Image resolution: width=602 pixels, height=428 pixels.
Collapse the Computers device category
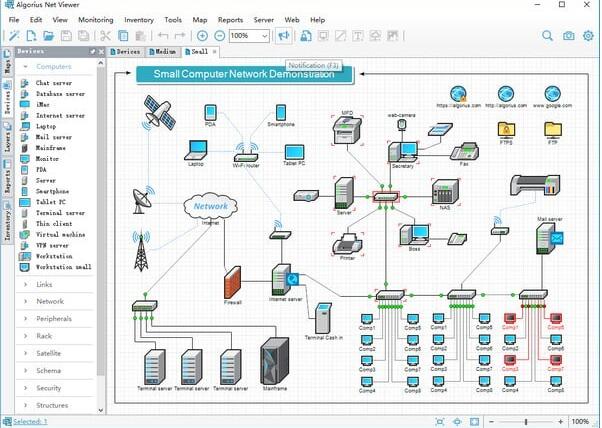pos(25,66)
